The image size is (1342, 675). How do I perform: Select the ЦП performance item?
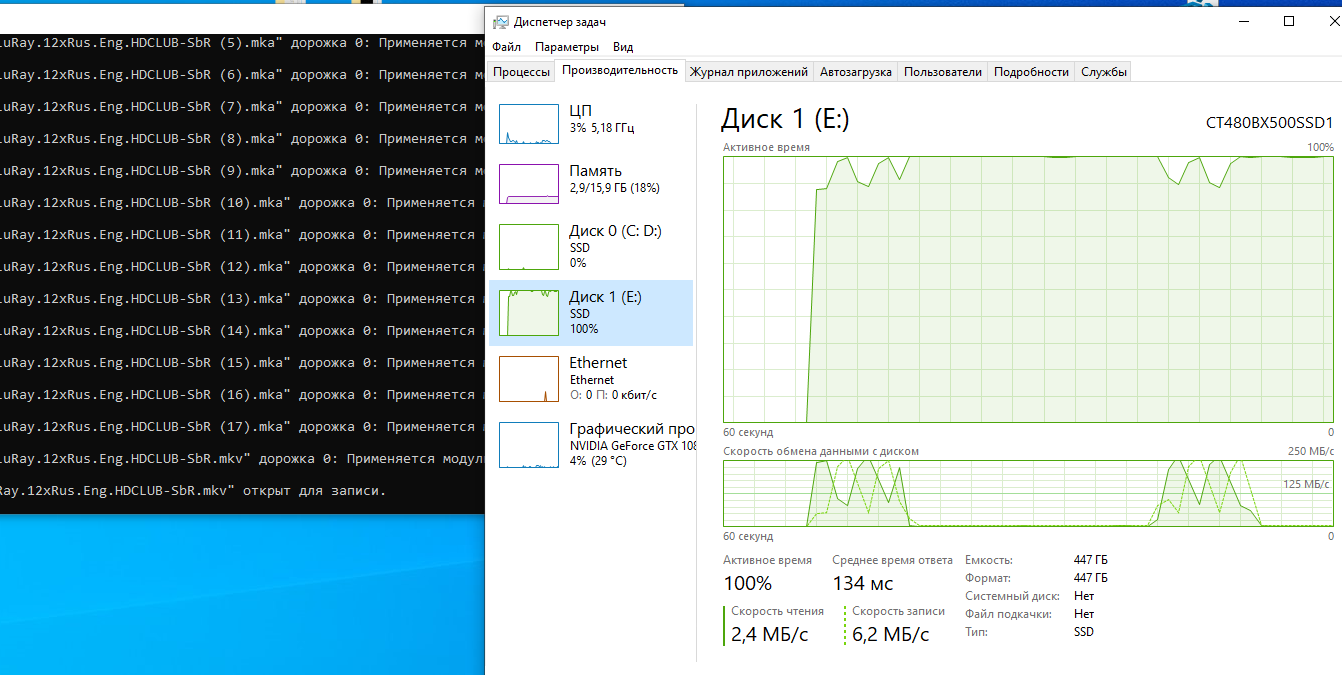591,122
